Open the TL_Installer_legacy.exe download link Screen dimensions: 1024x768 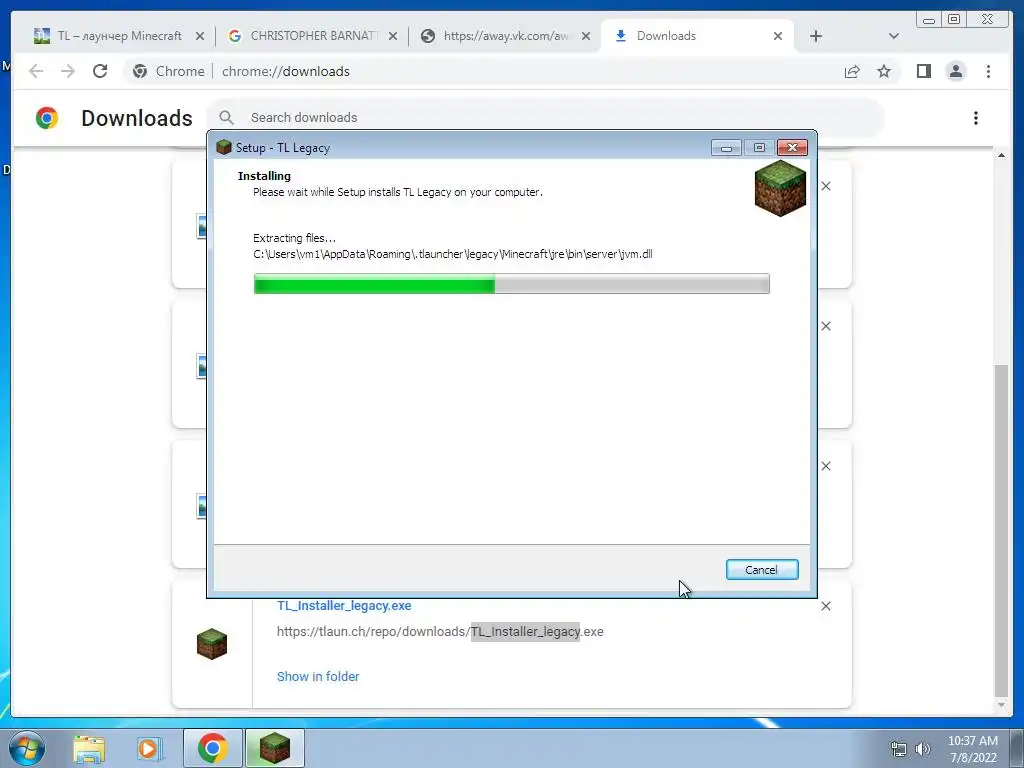tap(344, 605)
